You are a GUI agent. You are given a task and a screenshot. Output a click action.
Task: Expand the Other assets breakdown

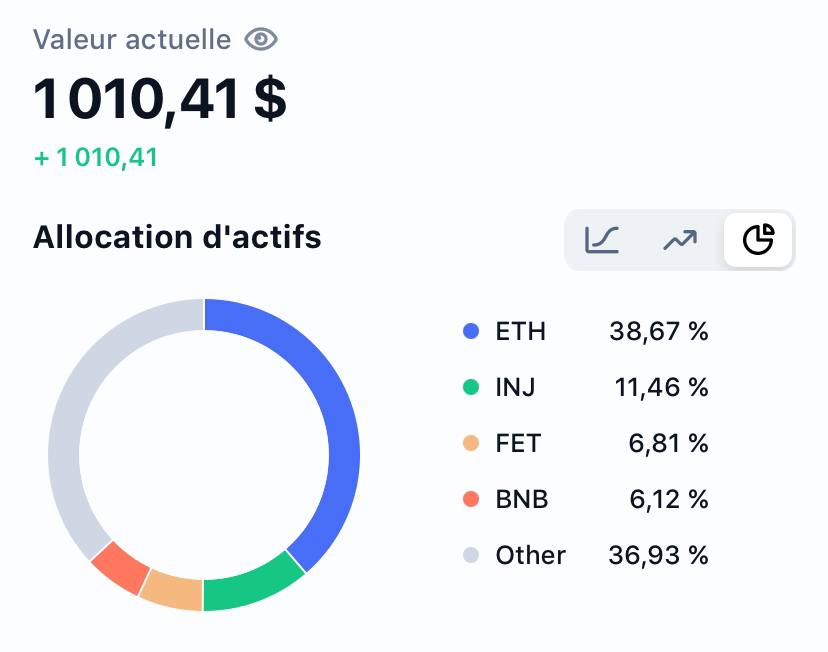(530, 555)
